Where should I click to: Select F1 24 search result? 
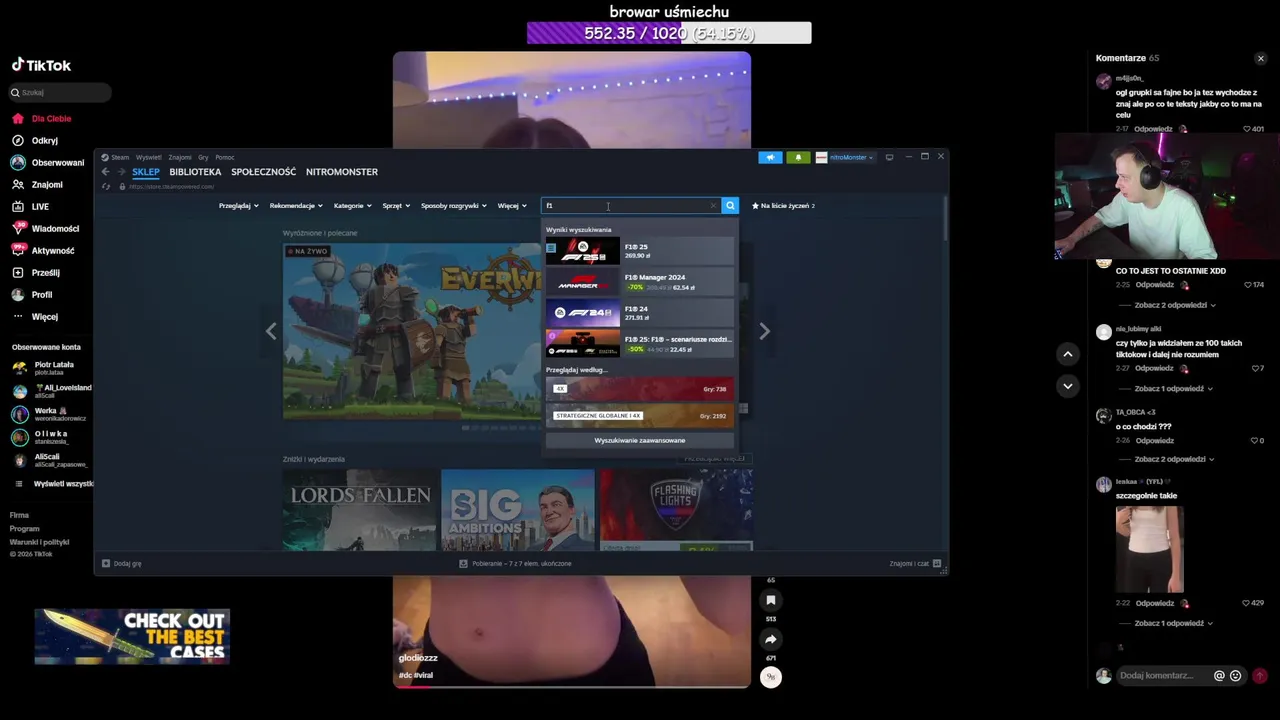point(639,313)
